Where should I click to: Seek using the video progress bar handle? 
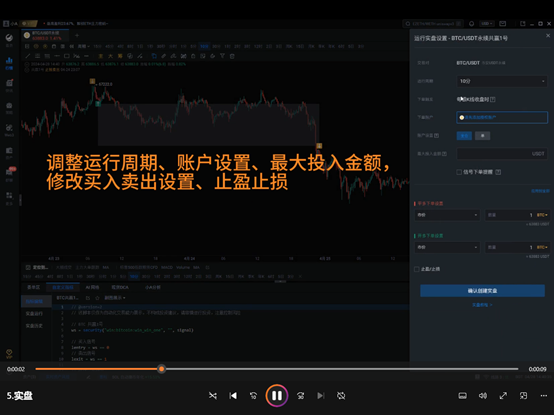pyautogui.click(x=161, y=369)
